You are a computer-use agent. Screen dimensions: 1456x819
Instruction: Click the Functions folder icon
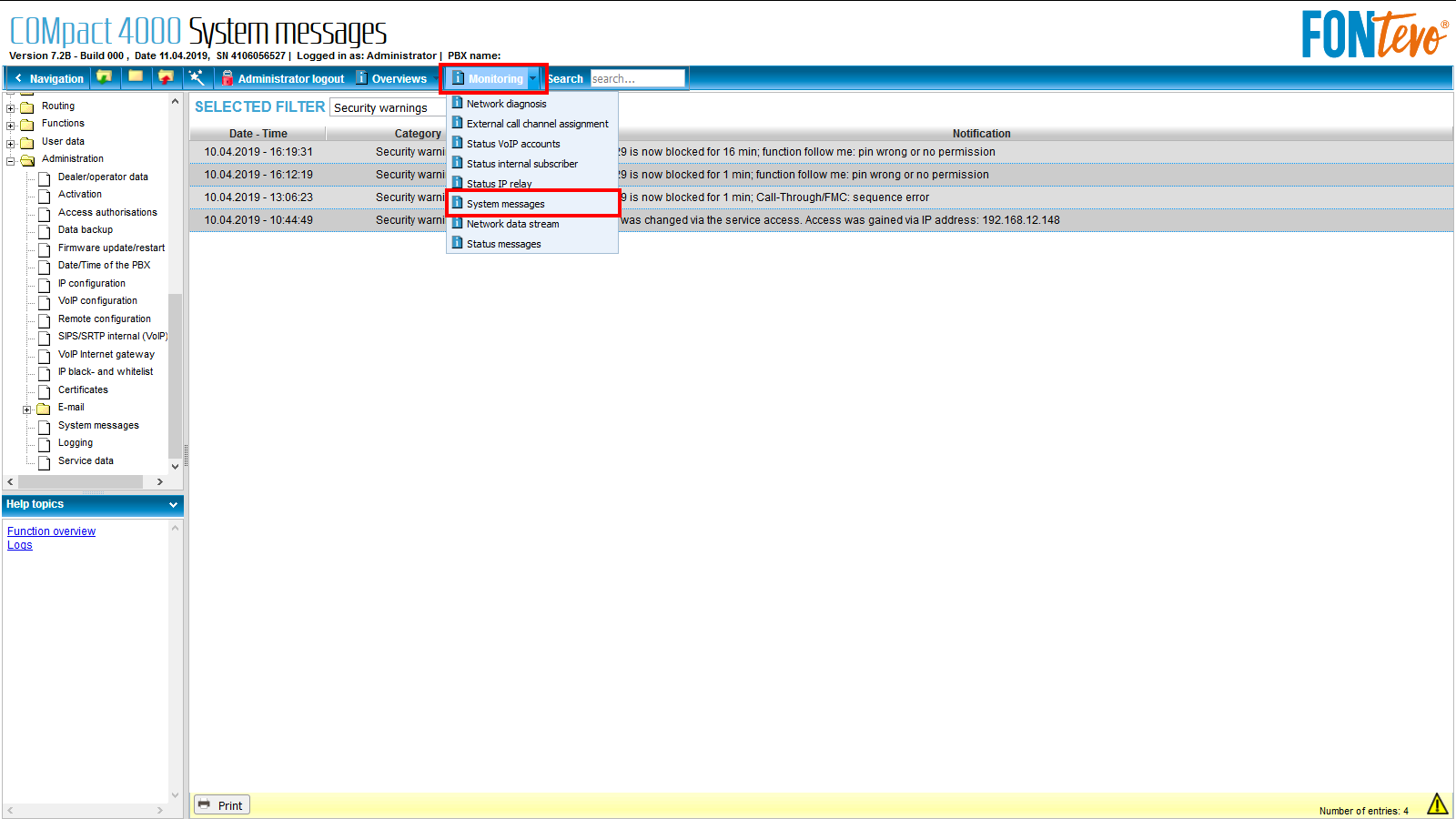tap(27, 125)
